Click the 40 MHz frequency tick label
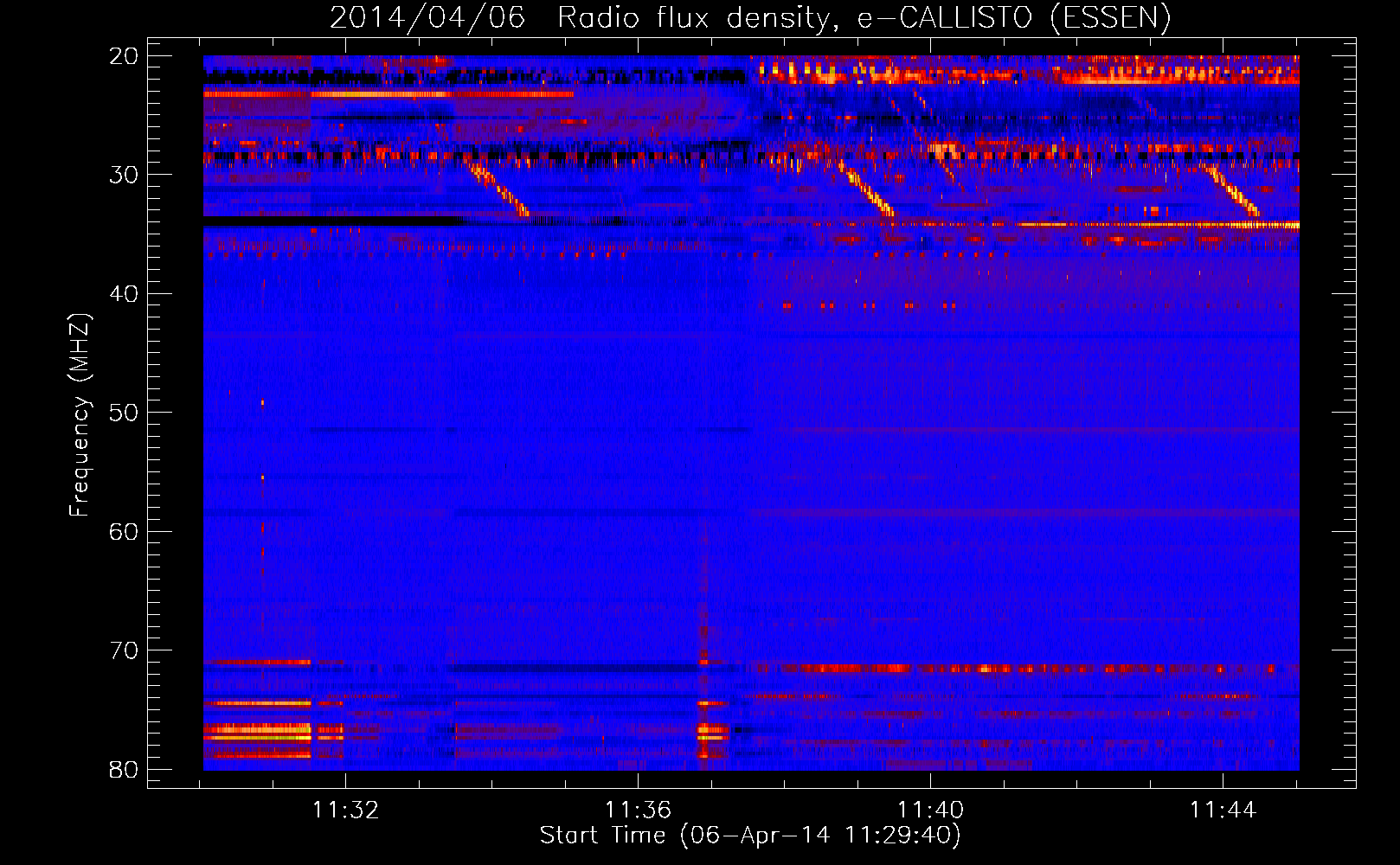Image resolution: width=1400 pixels, height=865 pixels. pos(124,294)
